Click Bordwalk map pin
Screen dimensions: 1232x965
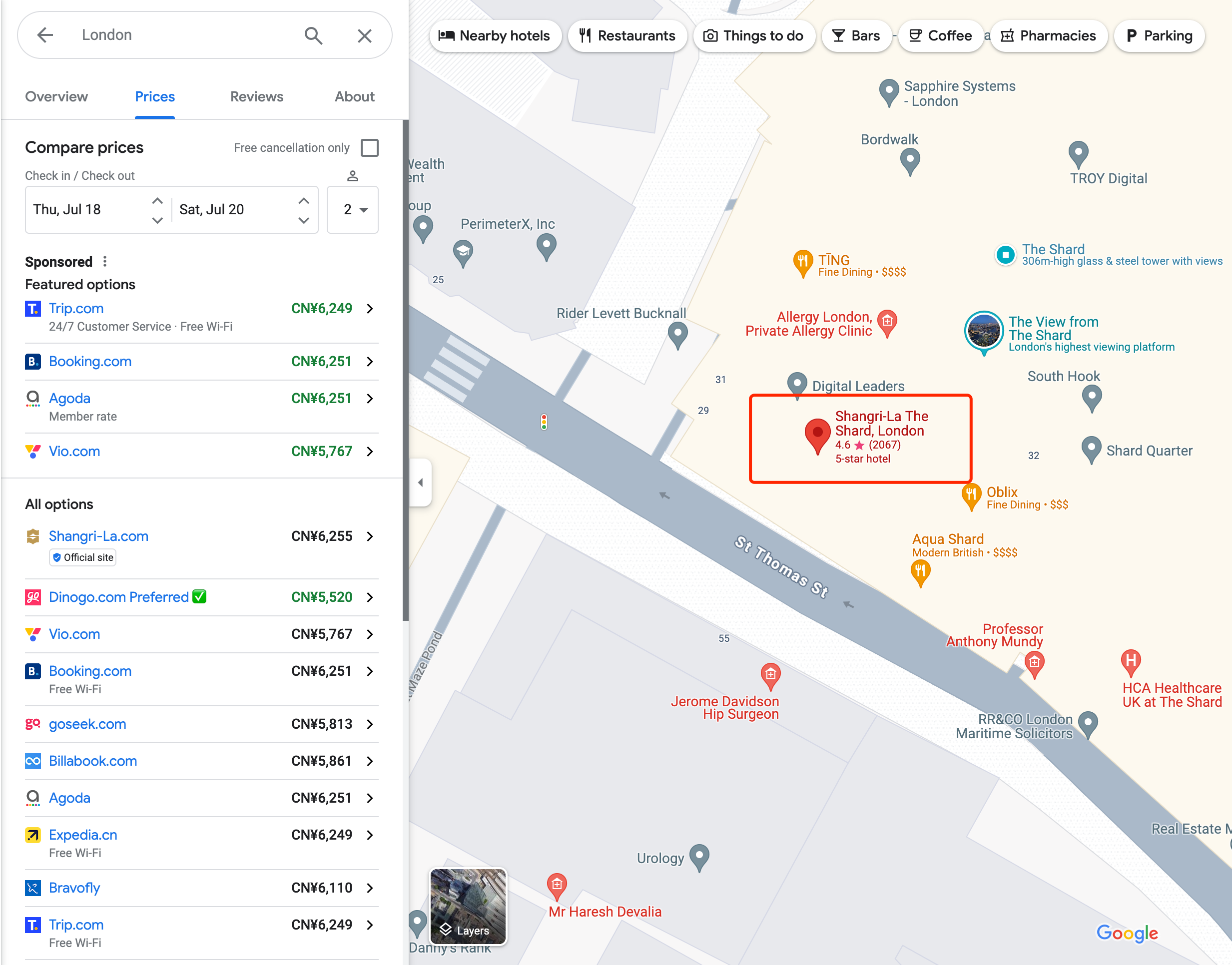click(x=909, y=162)
